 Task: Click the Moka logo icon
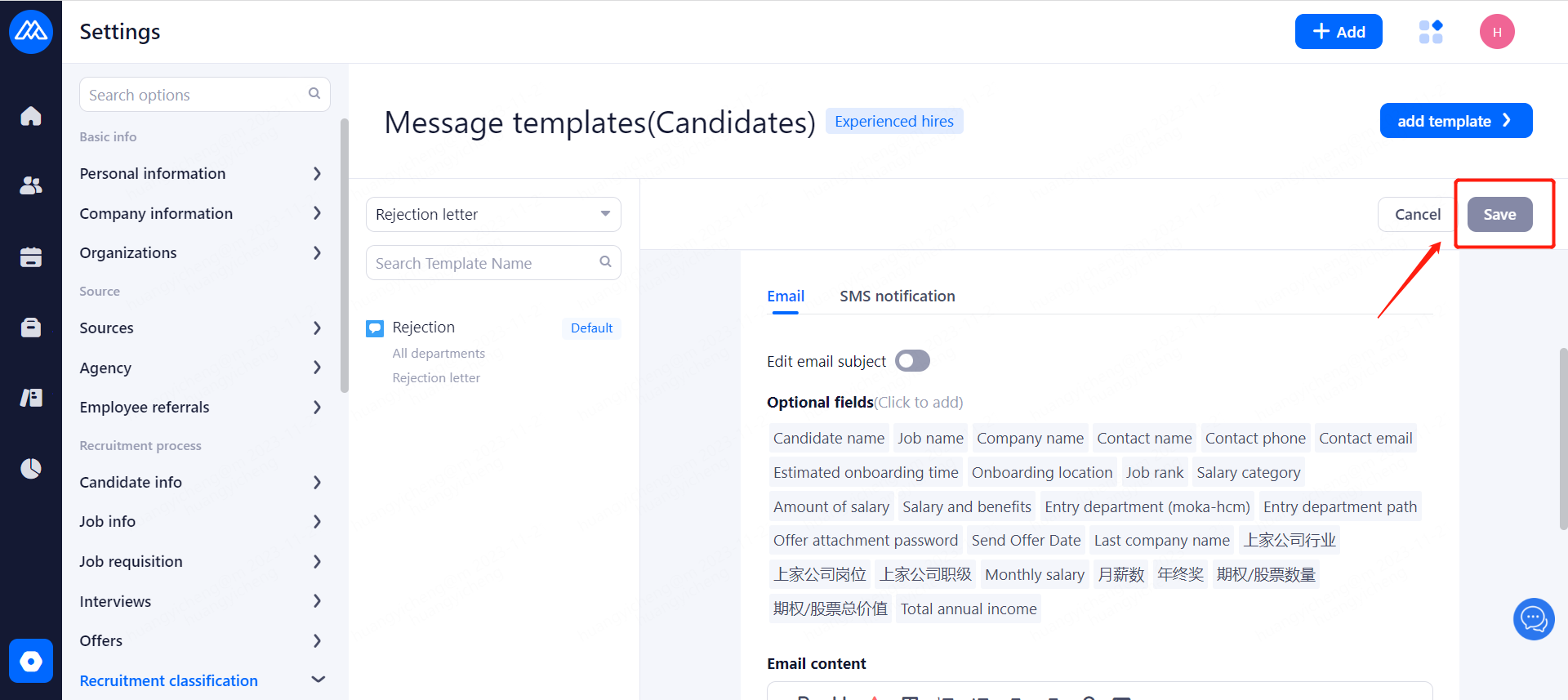31,32
